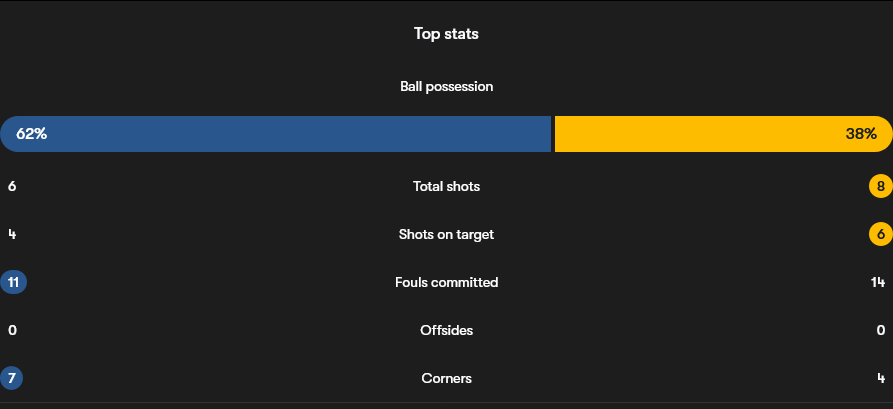Click the yellow shots on target badge
The image size is (893, 409).
[x=881, y=234]
